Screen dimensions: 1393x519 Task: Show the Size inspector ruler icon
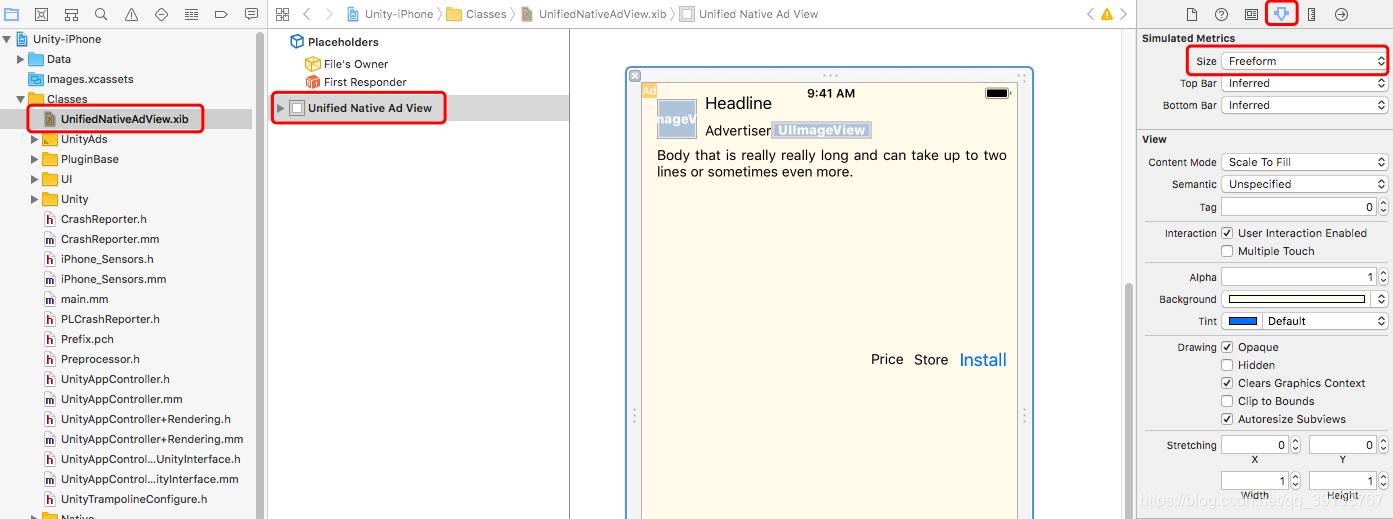tap(1311, 14)
